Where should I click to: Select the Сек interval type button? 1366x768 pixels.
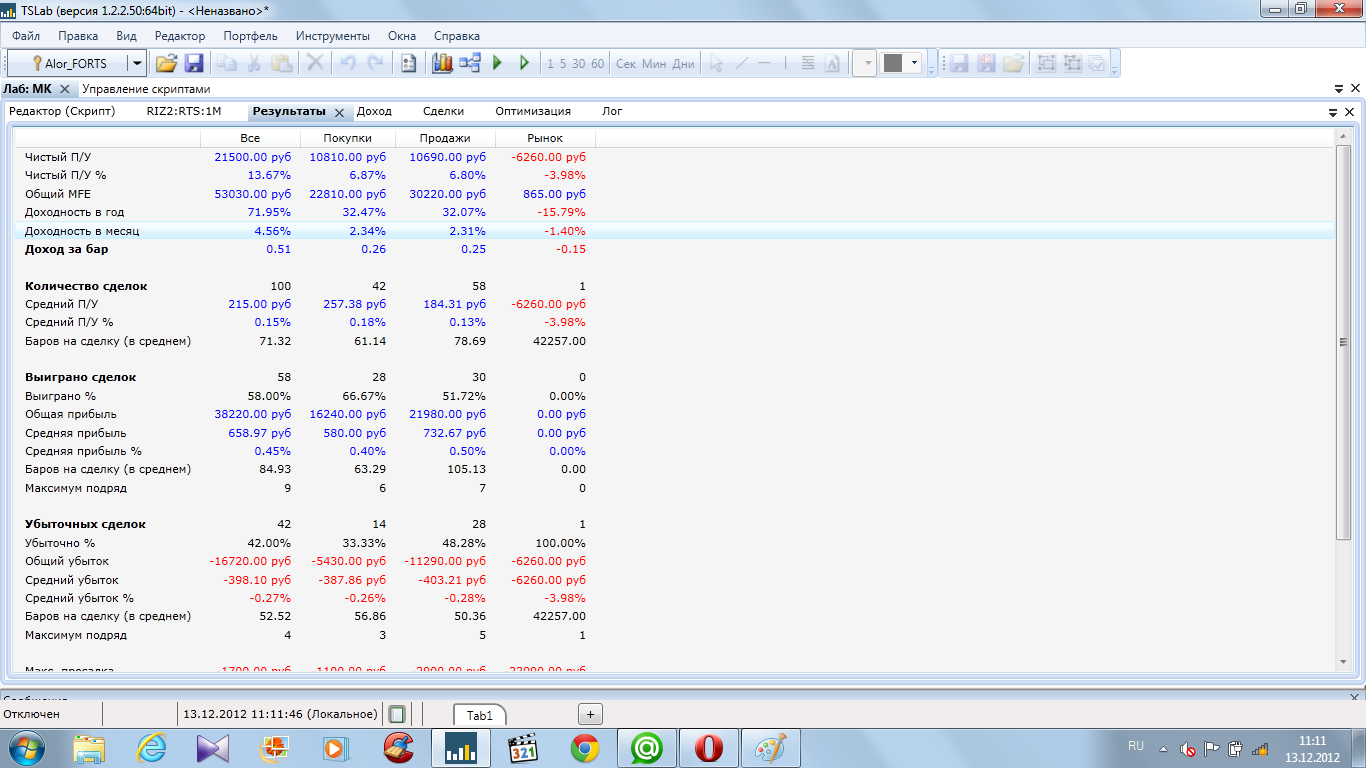626,64
